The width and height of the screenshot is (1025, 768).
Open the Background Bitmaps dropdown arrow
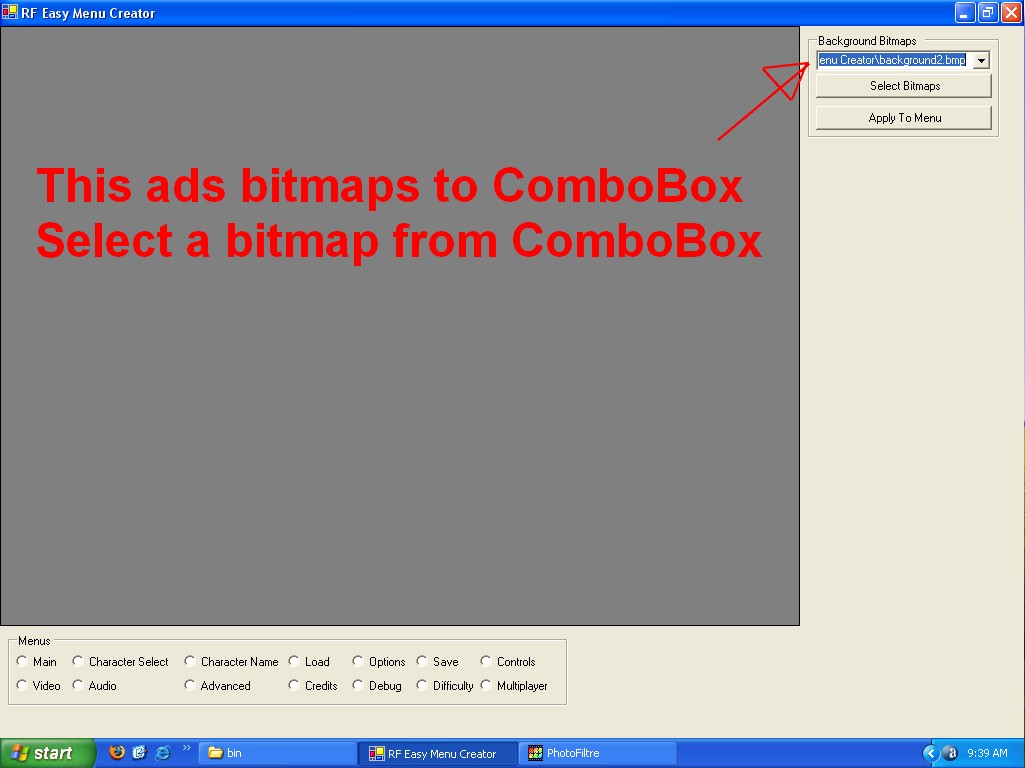(980, 61)
